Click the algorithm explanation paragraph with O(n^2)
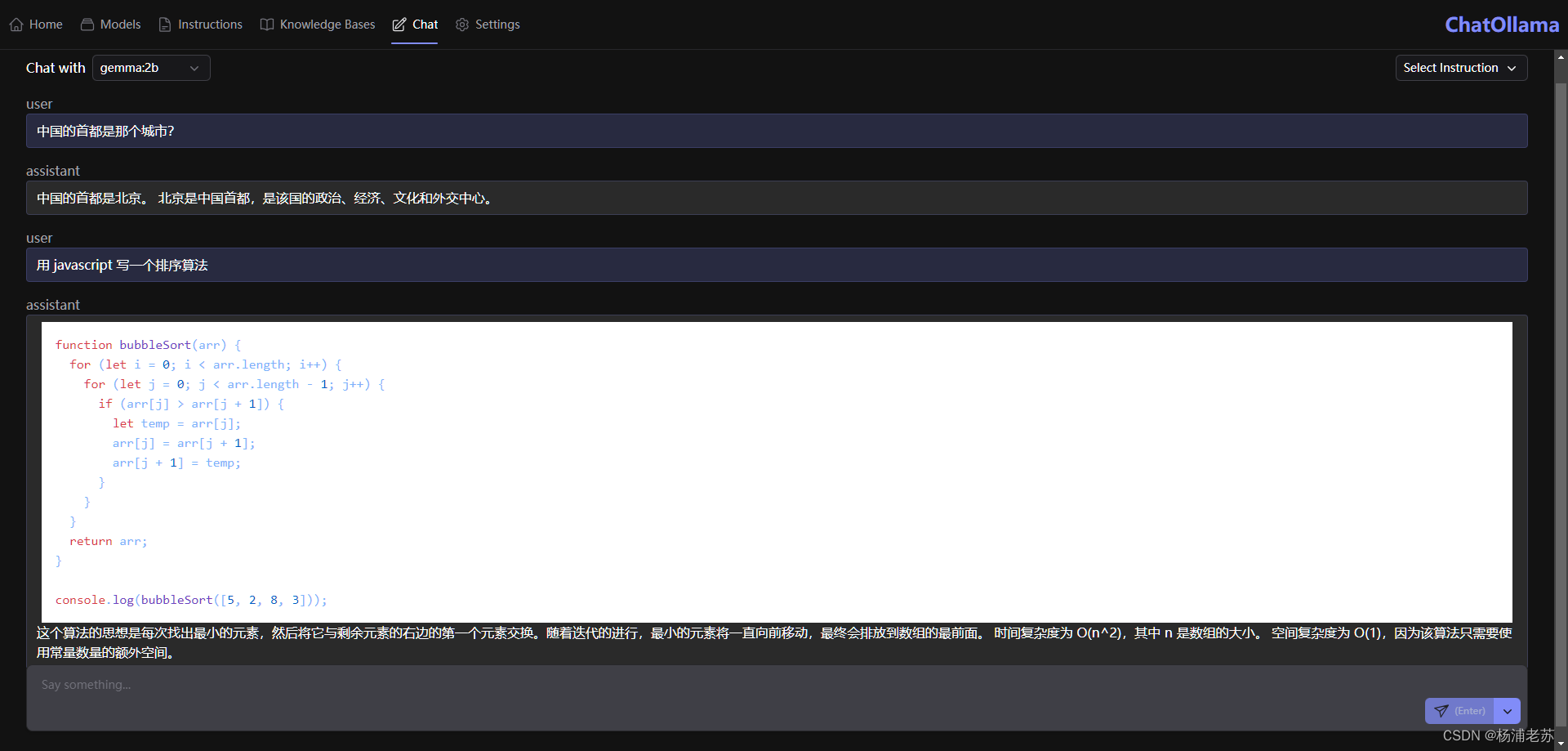Viewport: 1568px width, 751px height. [x=774, y=642]
